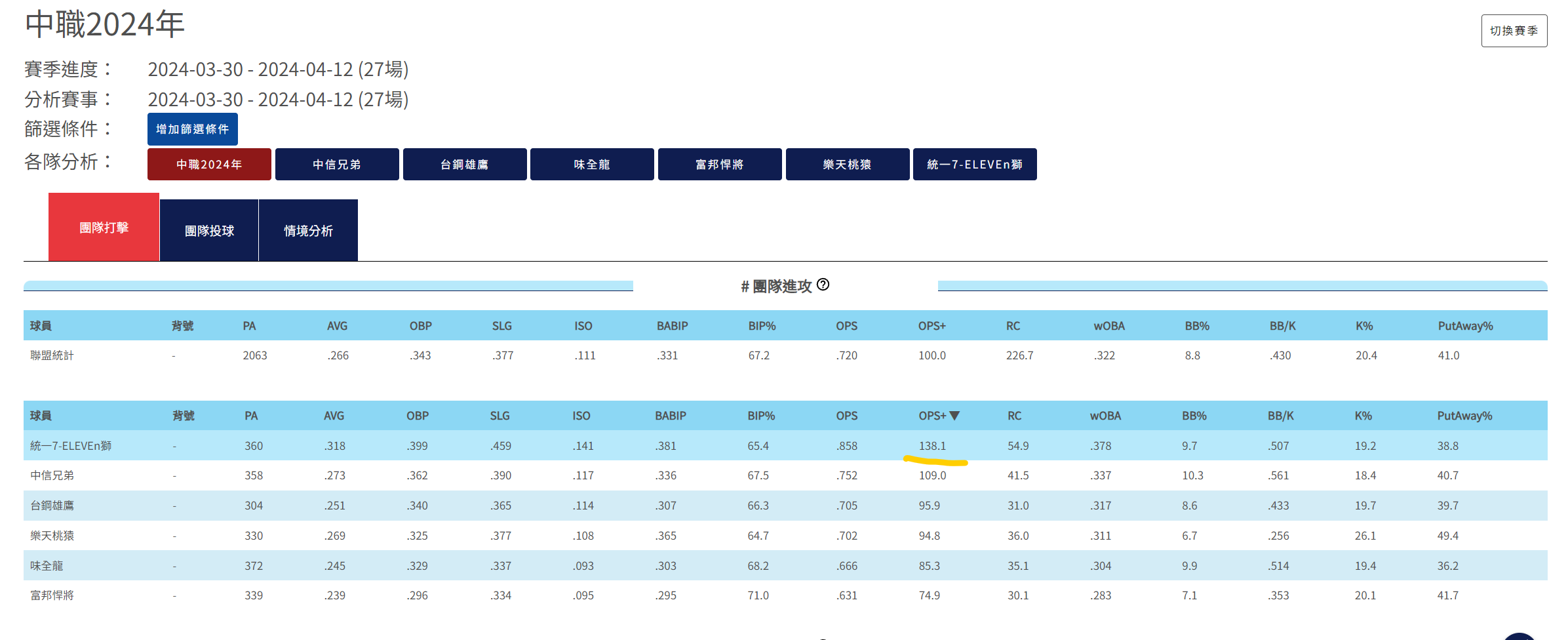Click 統一7-ELEVEn獅 row name in table
Screen dimensions: 1568x640
click(71, 446)
